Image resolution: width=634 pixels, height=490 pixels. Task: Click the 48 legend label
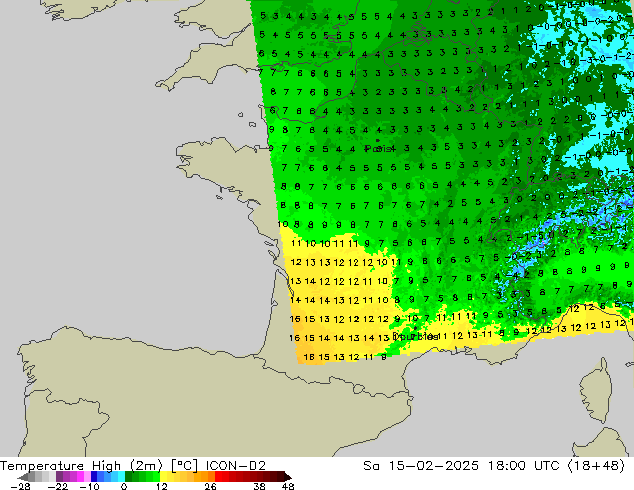(288, 486)
